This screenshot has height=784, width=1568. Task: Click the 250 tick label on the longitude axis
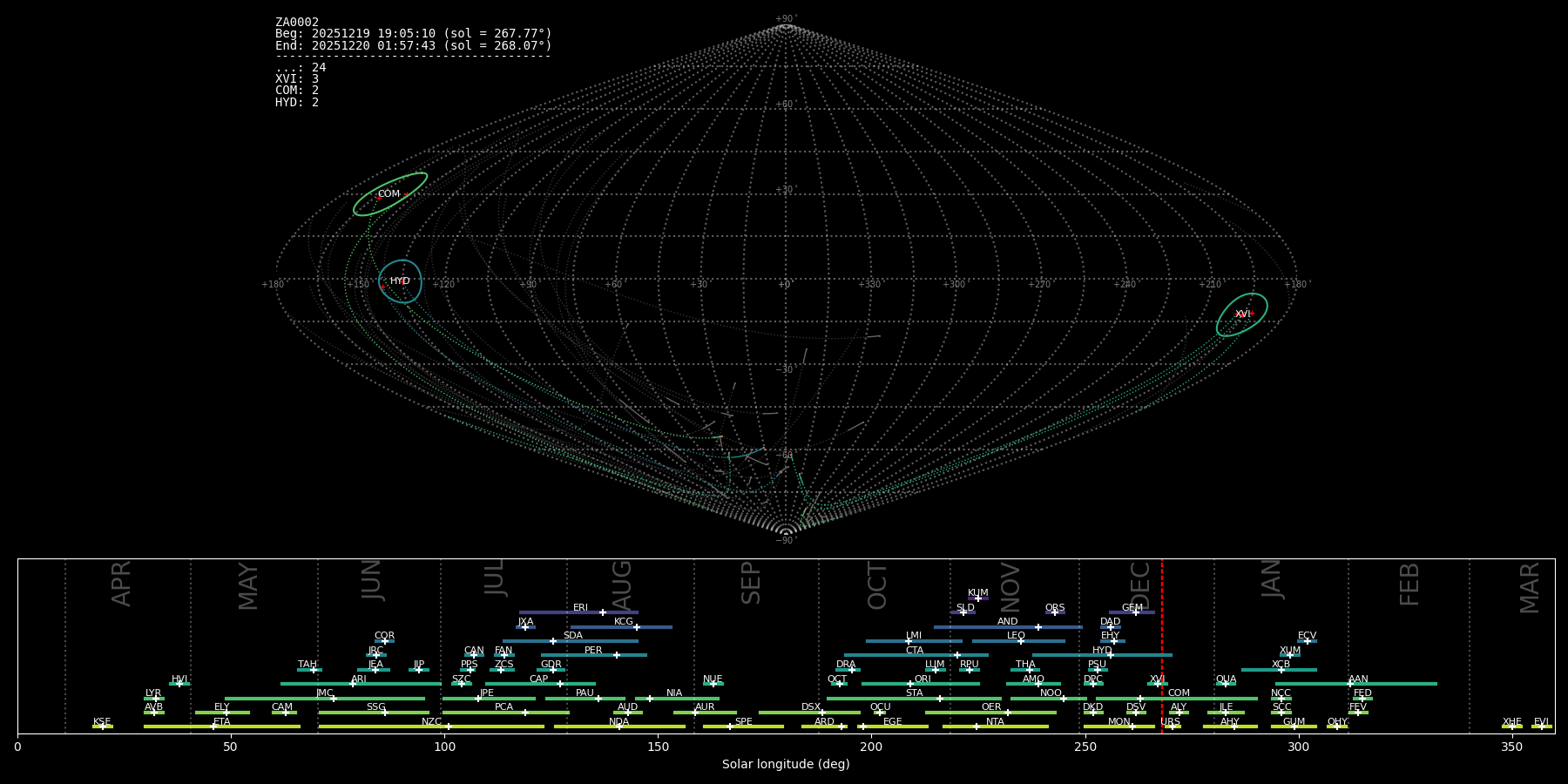[1085, 747]
